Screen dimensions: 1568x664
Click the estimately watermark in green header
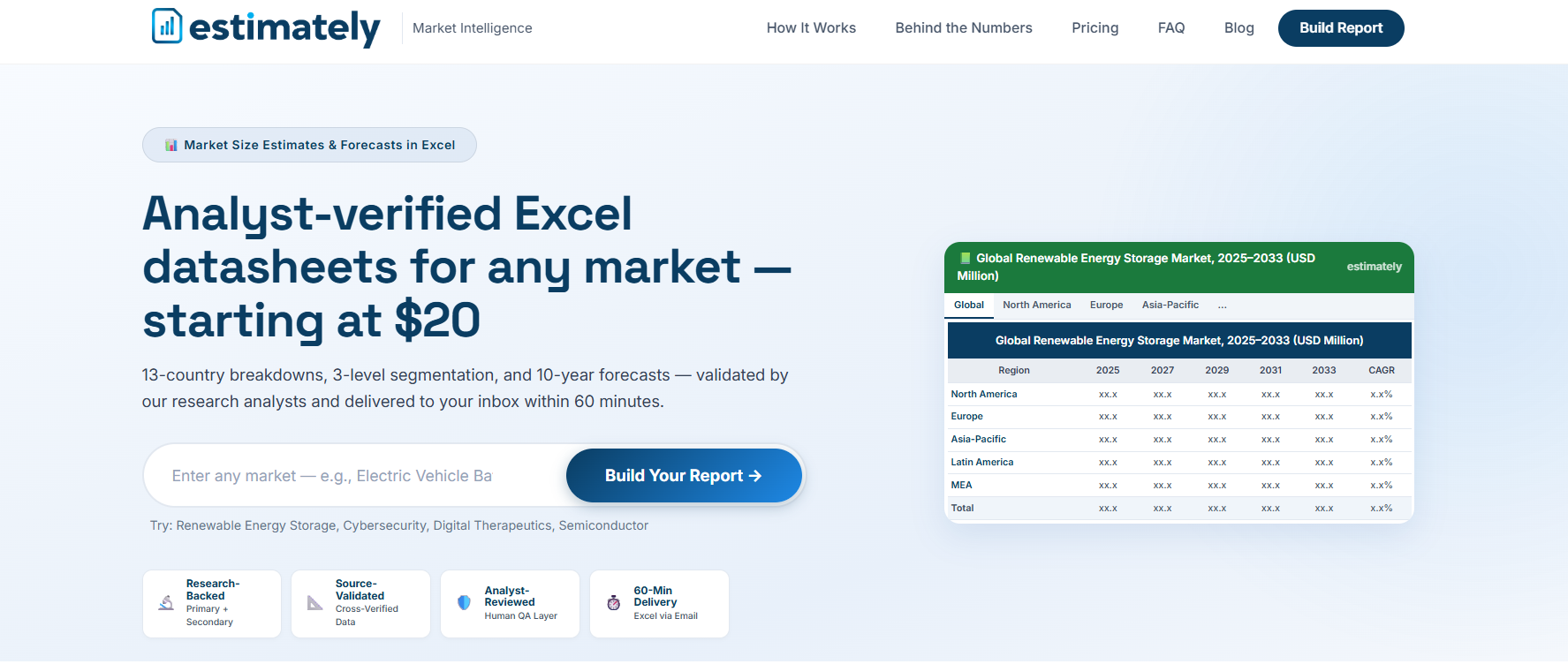click(x=1374, y=267)
